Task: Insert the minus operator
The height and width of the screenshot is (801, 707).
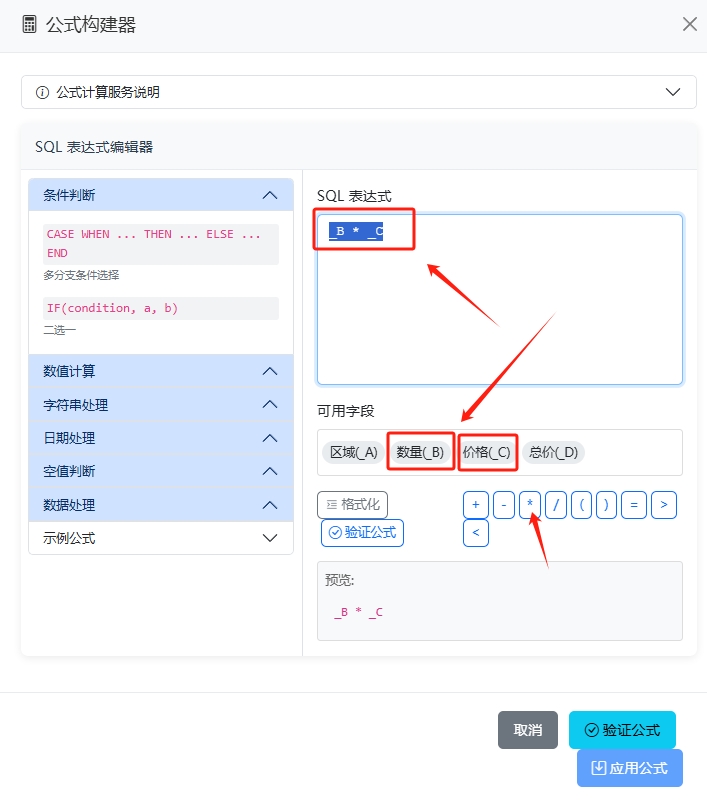Action: click(x=504, y=505)
